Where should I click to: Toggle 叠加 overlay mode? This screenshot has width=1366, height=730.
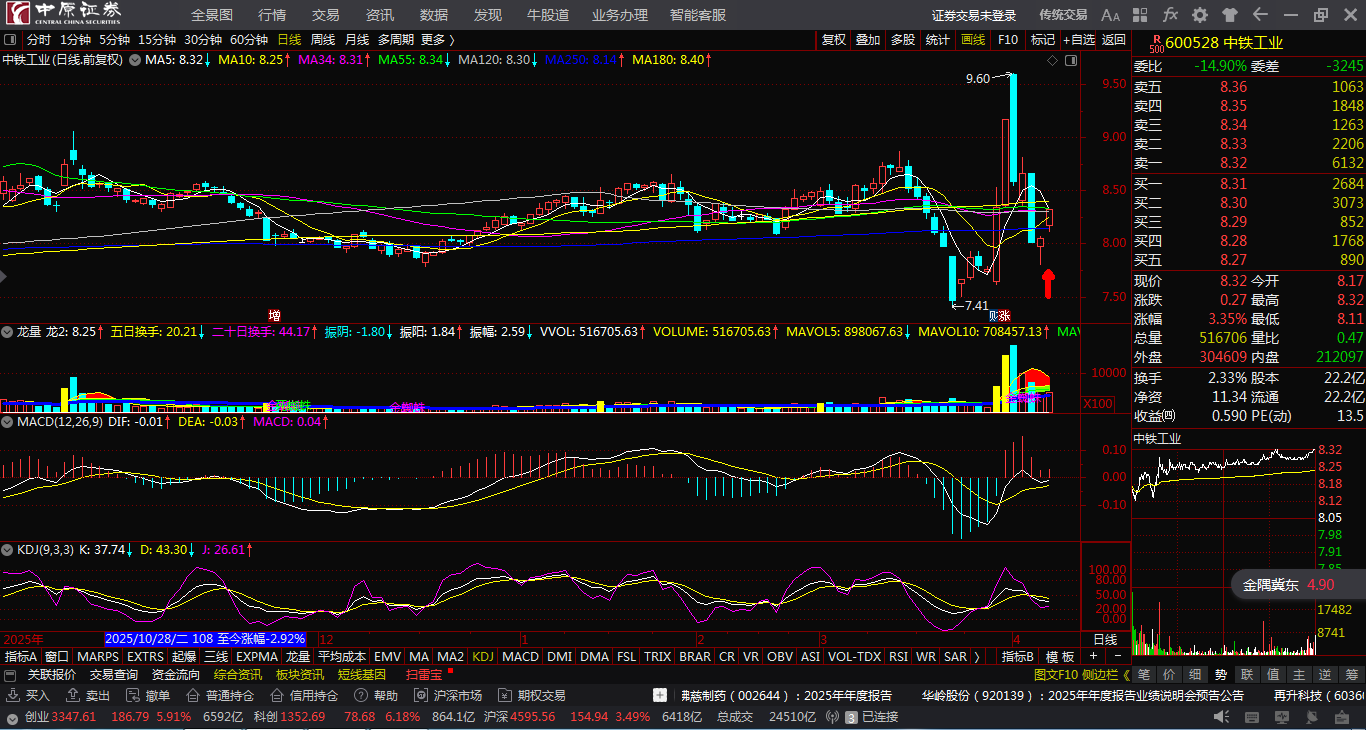coord(868,40)
